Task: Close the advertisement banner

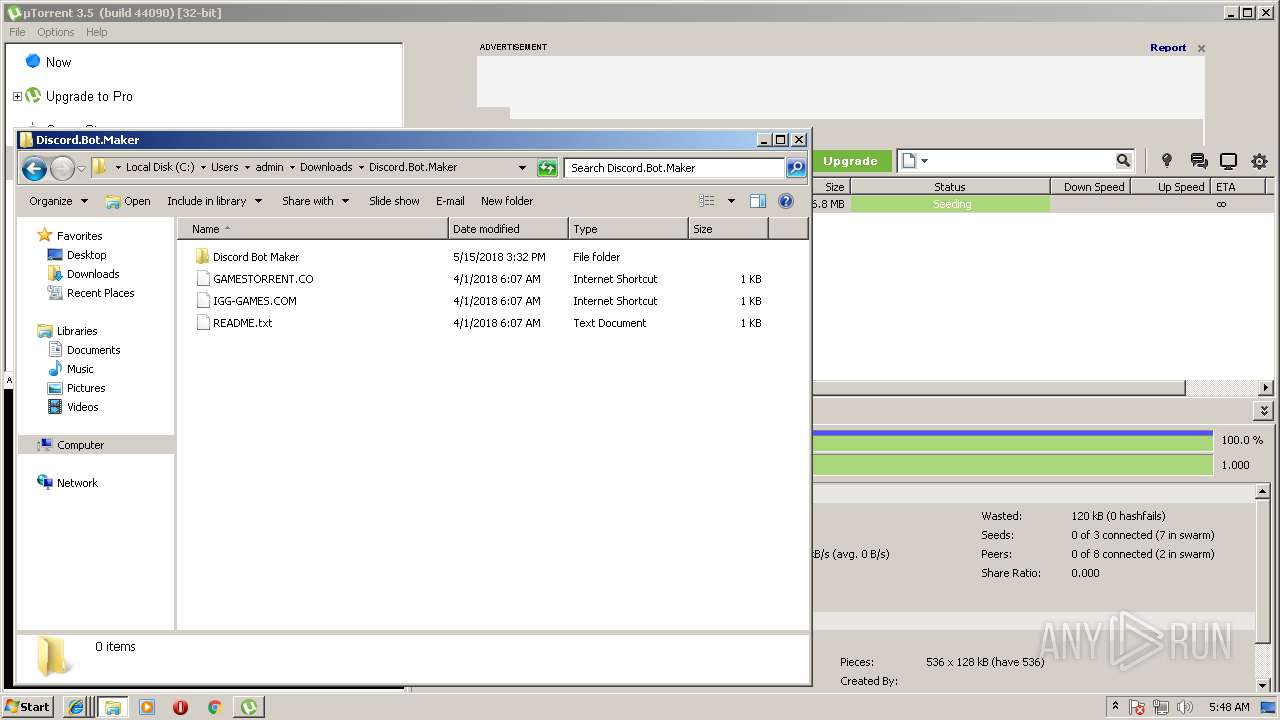Action: (x=1201, y=48)
